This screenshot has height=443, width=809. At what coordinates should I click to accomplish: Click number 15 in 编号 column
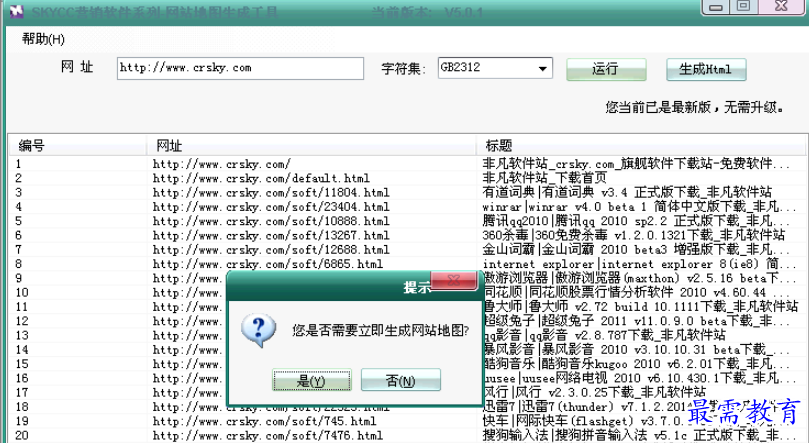pos(22,364)
